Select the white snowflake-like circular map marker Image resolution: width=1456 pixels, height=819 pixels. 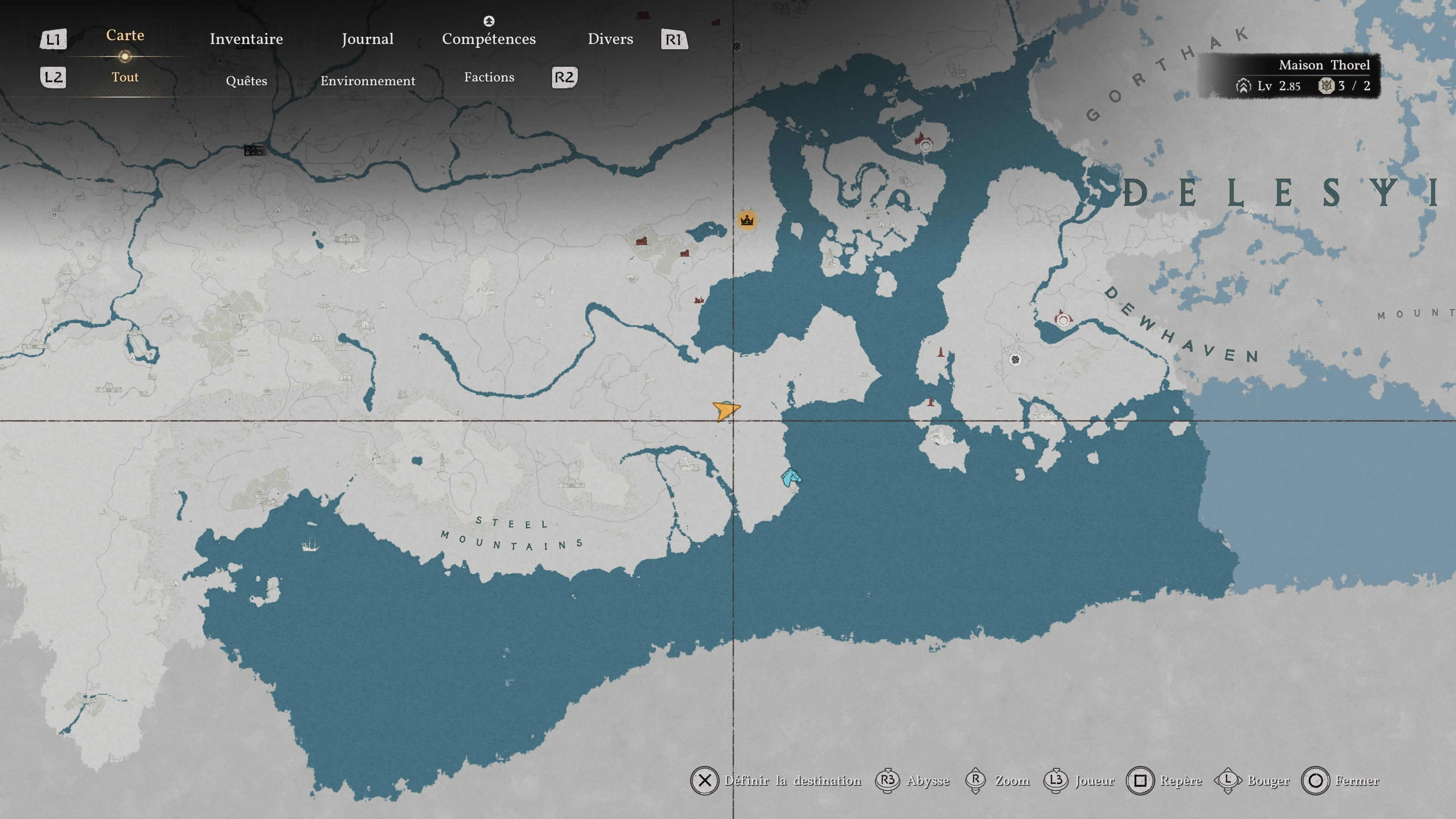tap(1015, 359)
